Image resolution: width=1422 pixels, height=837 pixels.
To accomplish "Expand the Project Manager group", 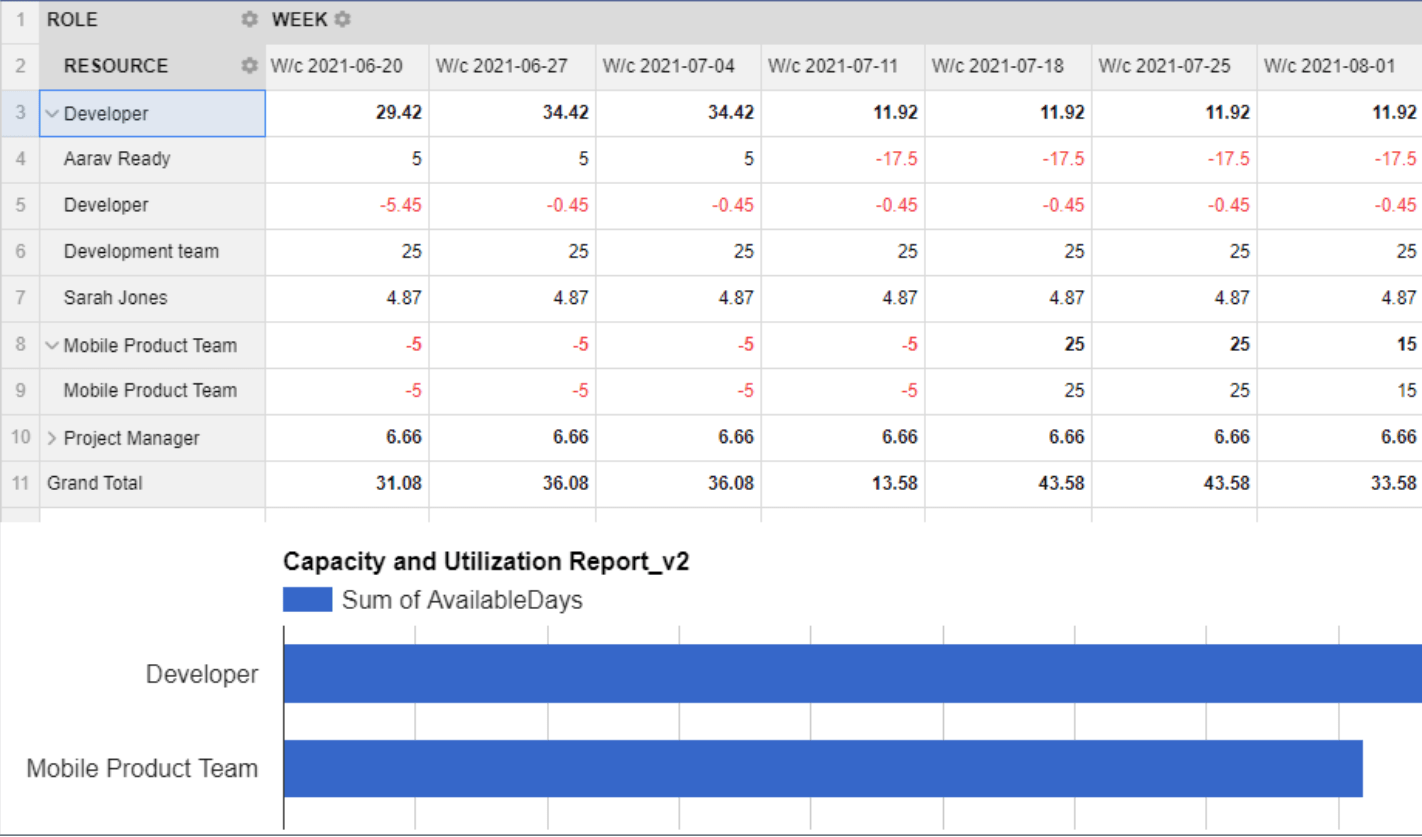I will coord(52,438).
